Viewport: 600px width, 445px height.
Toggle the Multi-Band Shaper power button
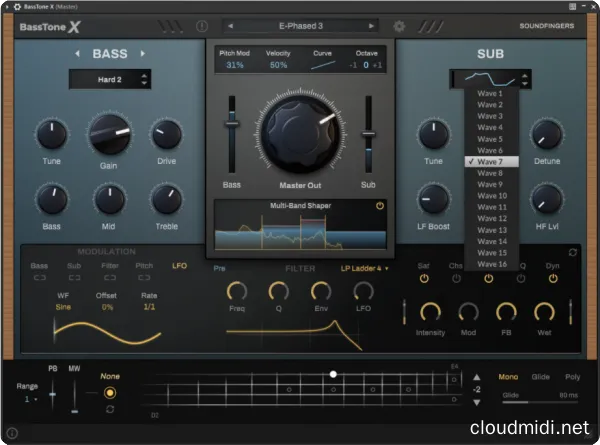click(380, 206)
